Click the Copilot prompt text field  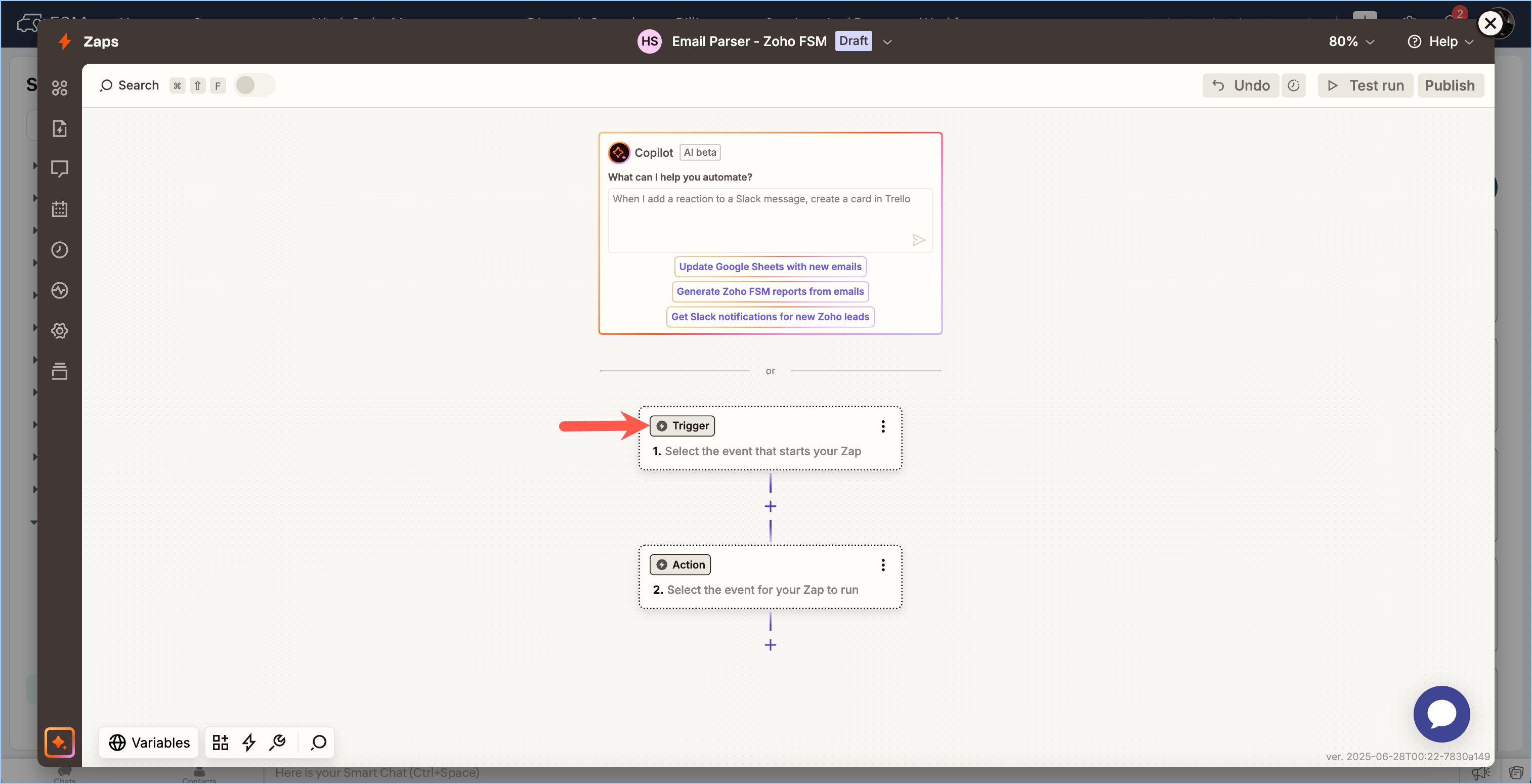[761, 217]
